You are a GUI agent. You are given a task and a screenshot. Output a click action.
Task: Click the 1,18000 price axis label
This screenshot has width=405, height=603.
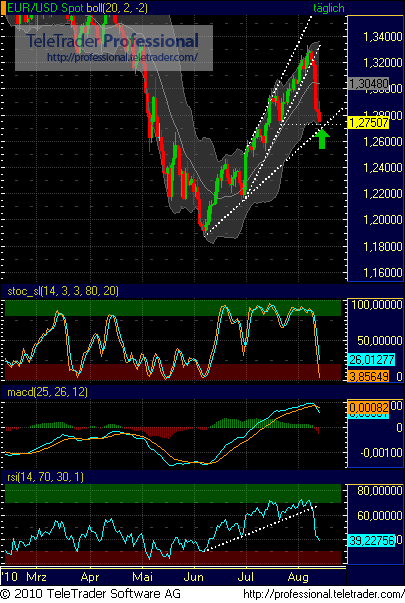point(383,246)
